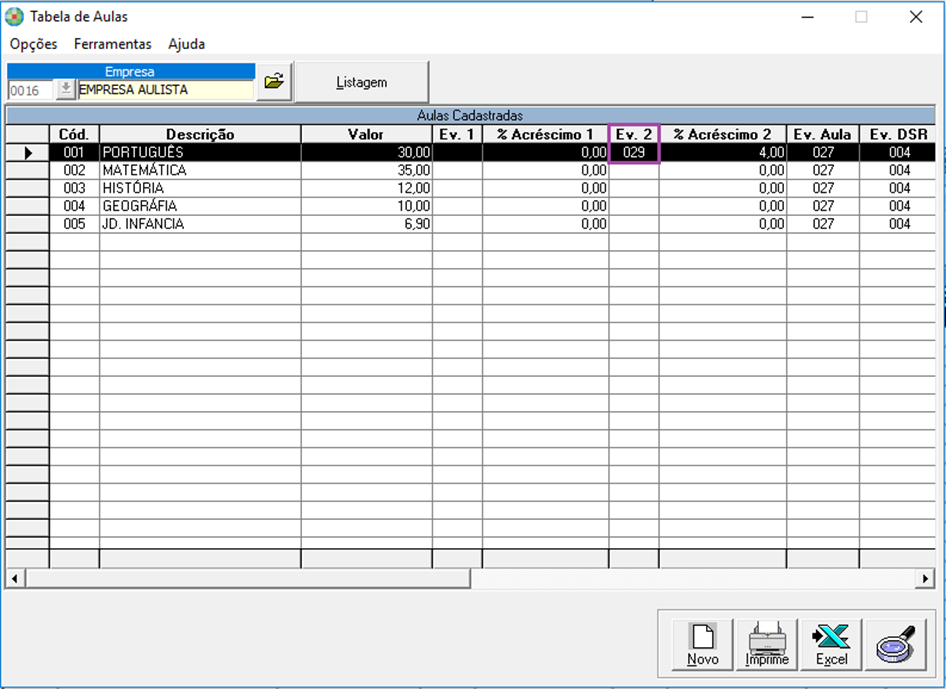Click the % Acréscimo 2 column header
Screen dimensions: 946x689
tap(723, 134)
